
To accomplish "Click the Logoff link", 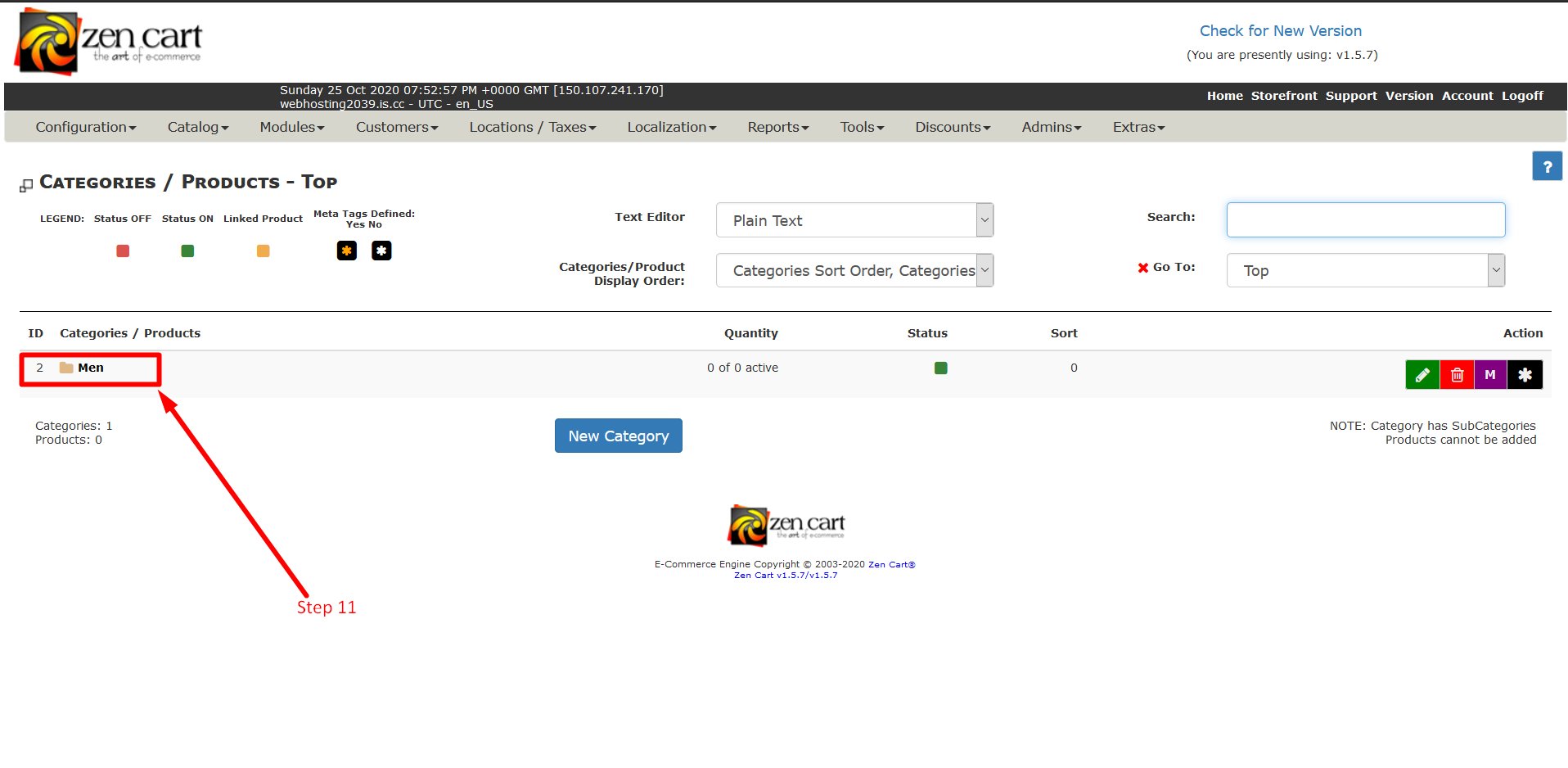I will (x=1522, y=96).
